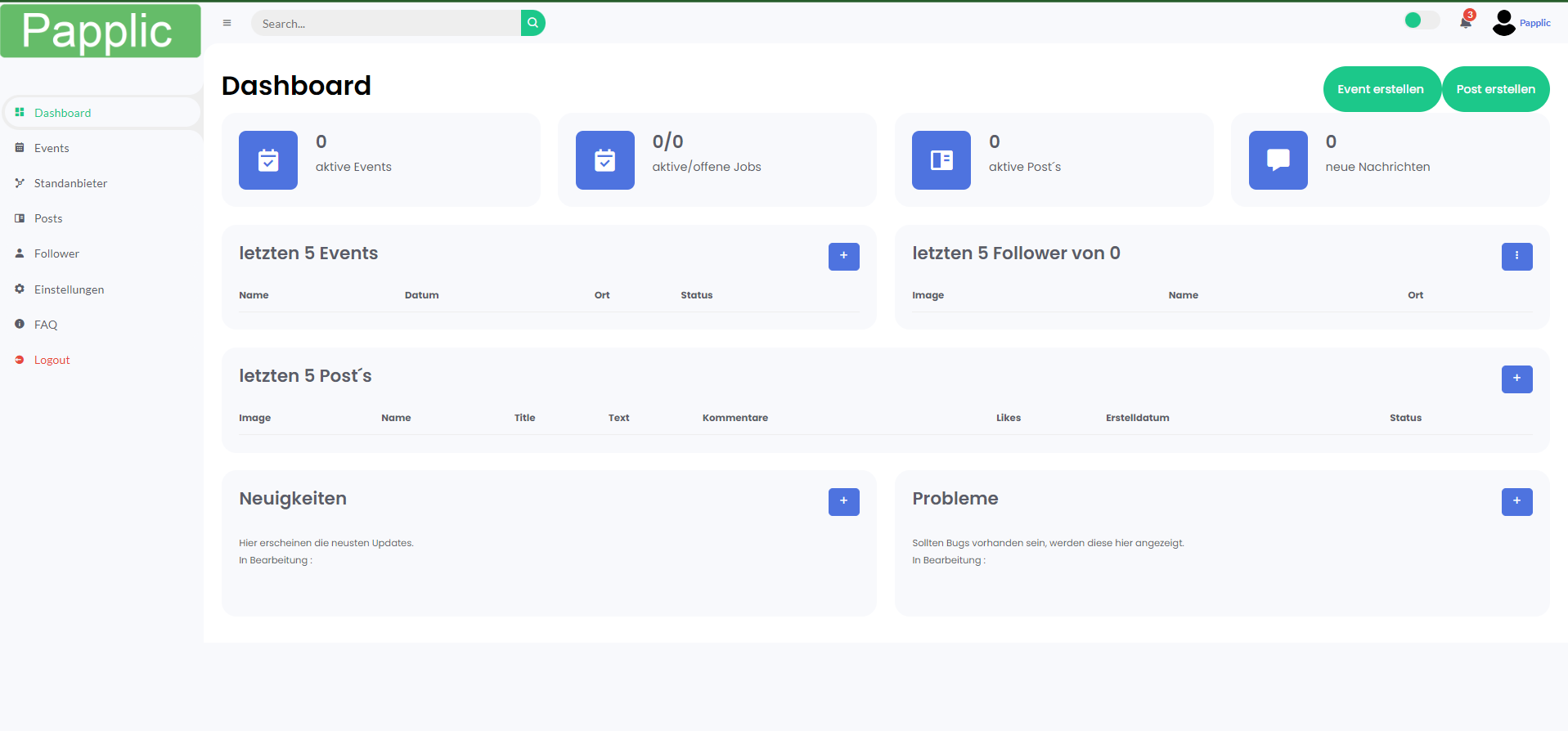The height and width of the screenshot is (731, 1568).
Task: Click the Post erstellen button
Action: [x=1495, y=89]
